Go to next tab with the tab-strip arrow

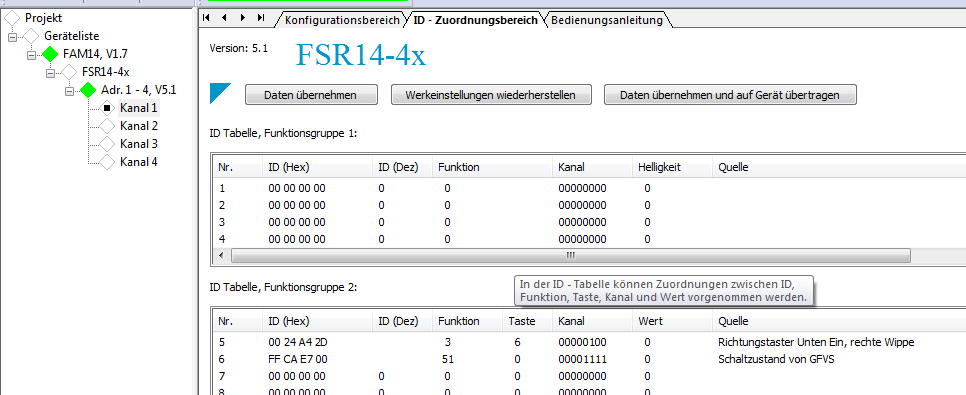tap(242, 18)
